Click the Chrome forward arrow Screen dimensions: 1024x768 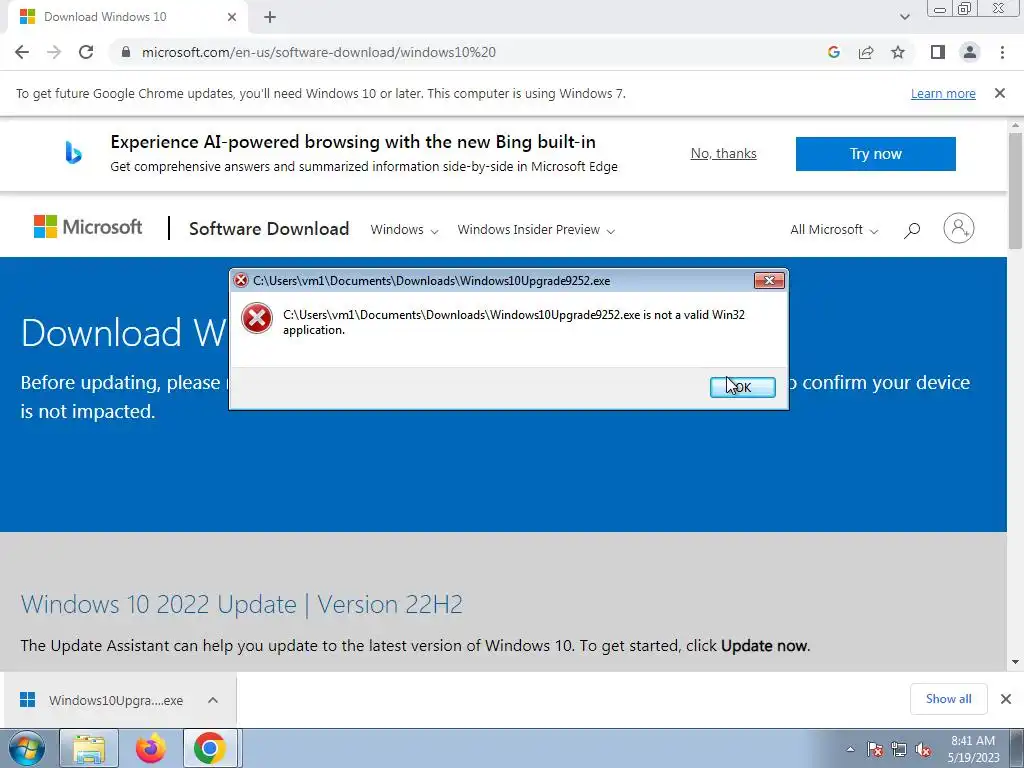(x=54, y=52)
